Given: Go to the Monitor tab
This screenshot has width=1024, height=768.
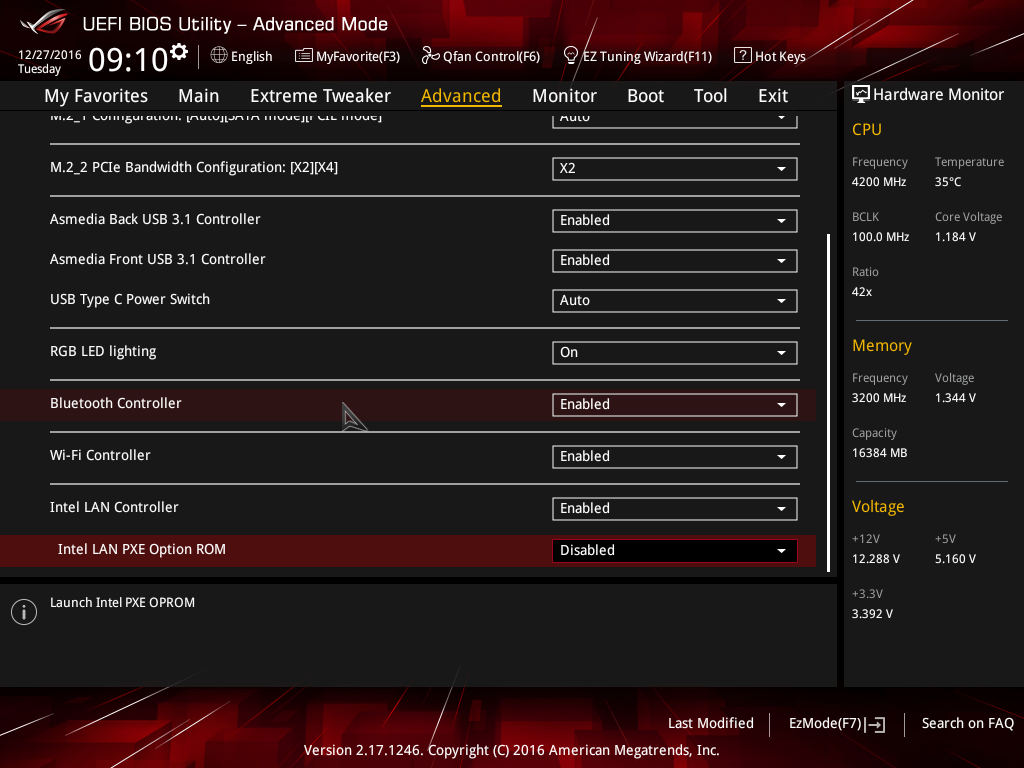Looking at the screenshot, I should click(x=564, y=96).
